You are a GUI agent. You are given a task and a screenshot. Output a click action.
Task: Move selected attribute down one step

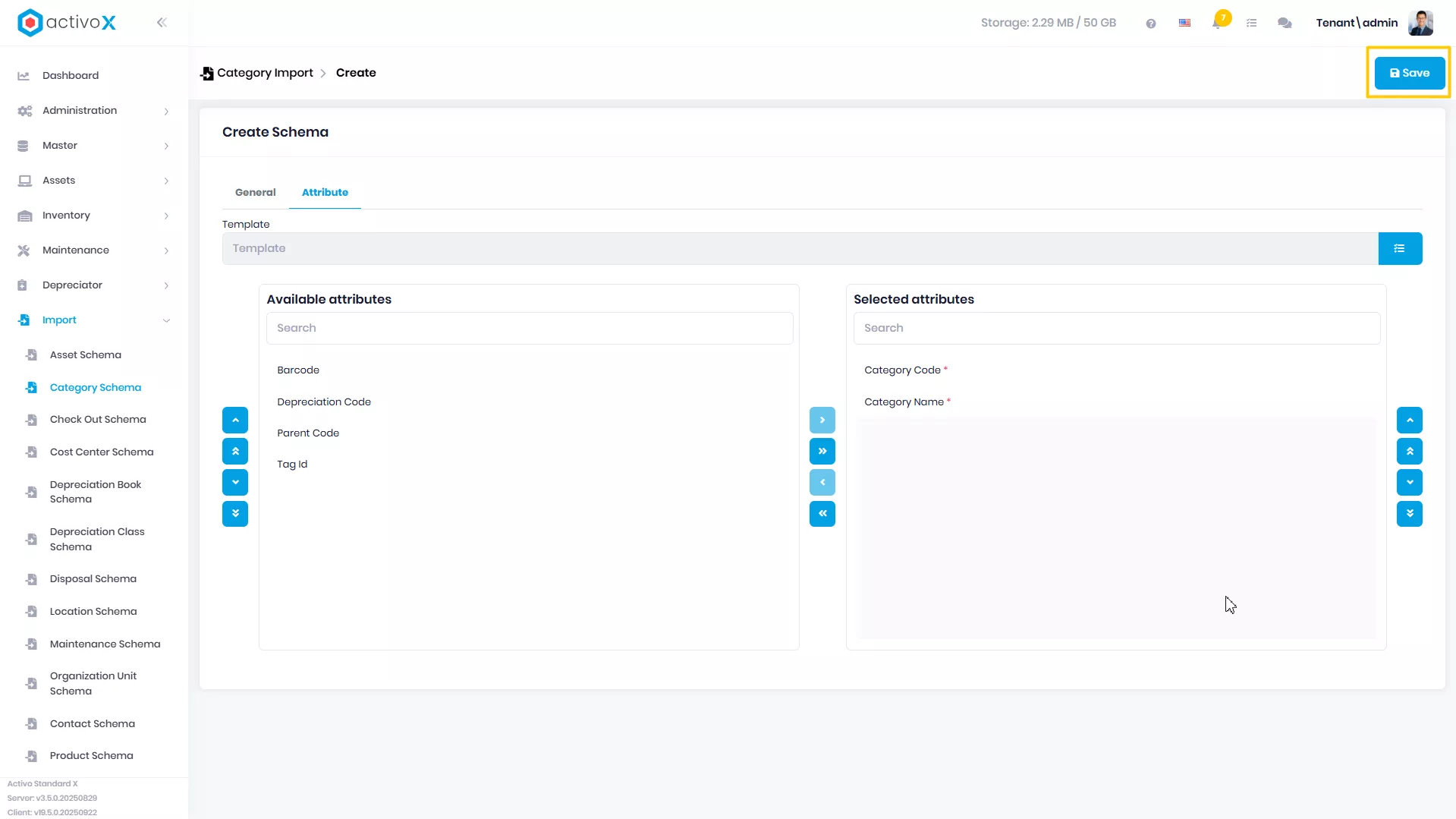pos(1410,483)
